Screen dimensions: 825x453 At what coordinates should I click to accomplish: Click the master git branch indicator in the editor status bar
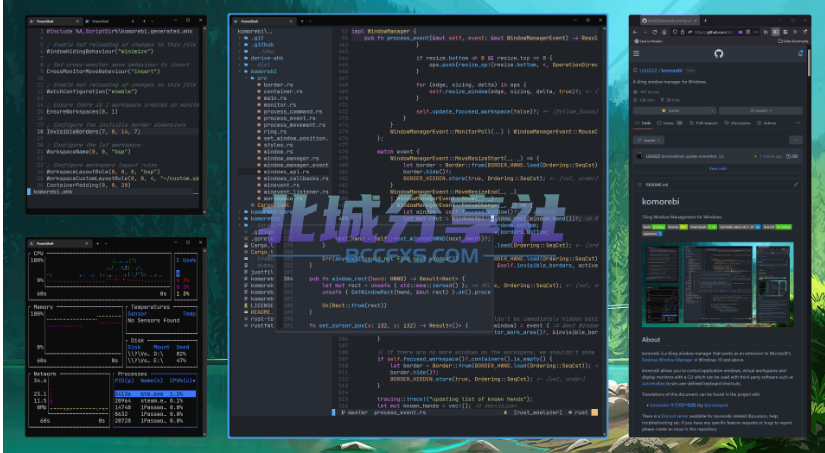[354, 412]
